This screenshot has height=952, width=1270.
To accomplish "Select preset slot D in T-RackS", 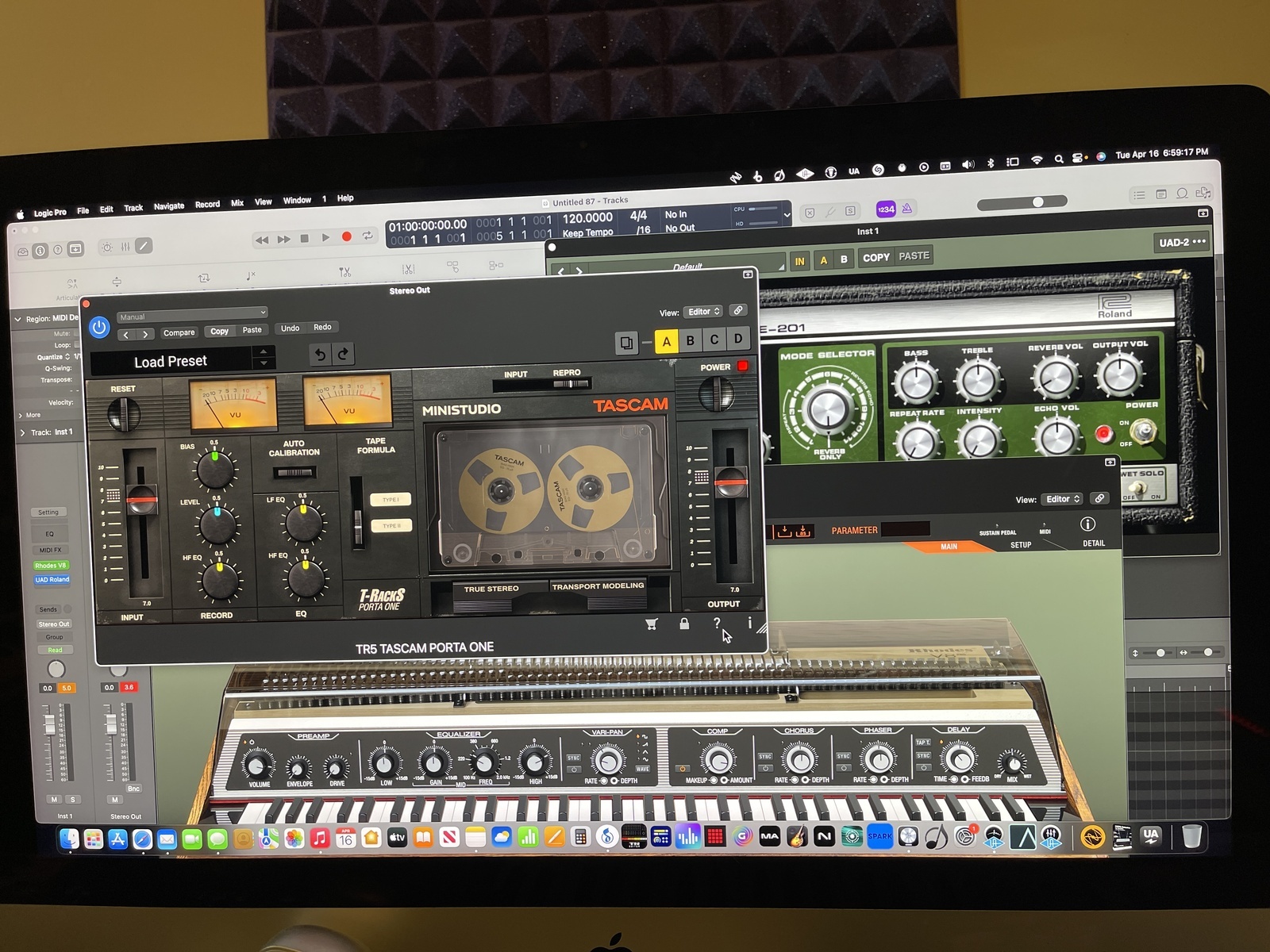I will (x=738, y=339).
